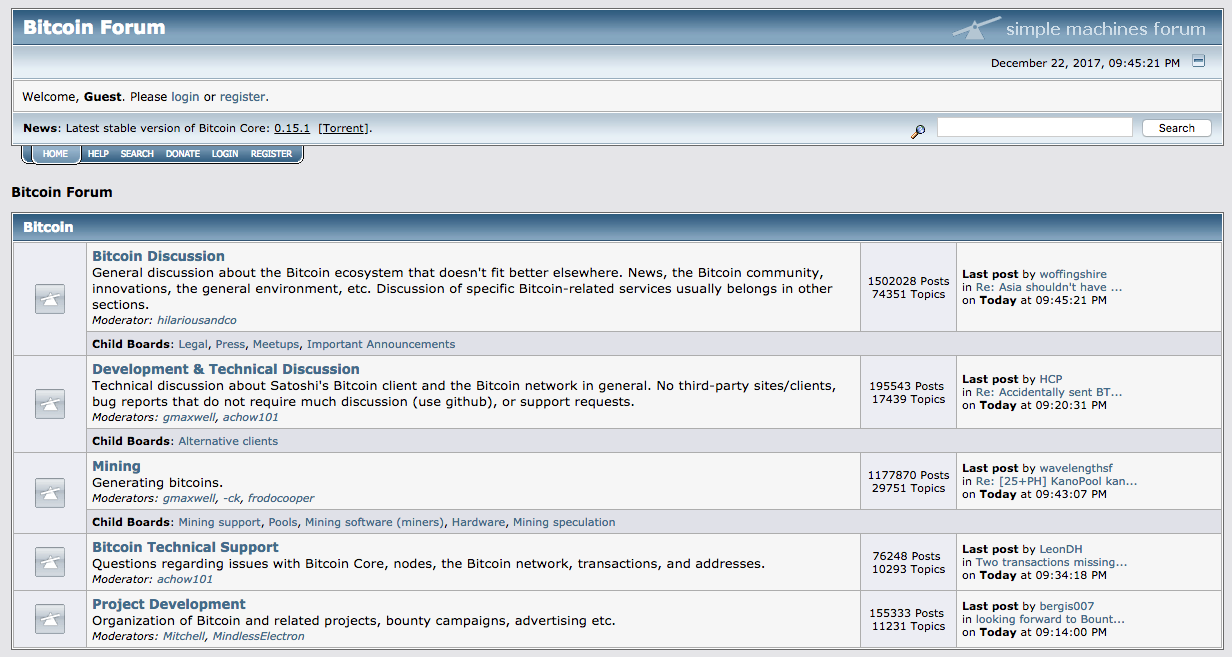Screen dimensions: 1232x657
Task: Click the login link in welcome message
Action: [185, 97]
